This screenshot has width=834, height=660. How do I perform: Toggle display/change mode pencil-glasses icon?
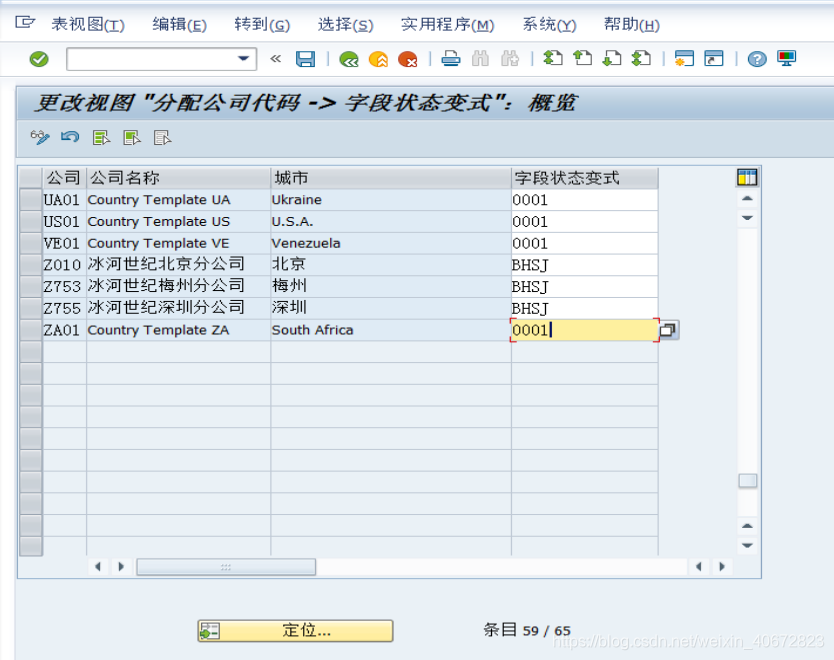click(40, 138)
